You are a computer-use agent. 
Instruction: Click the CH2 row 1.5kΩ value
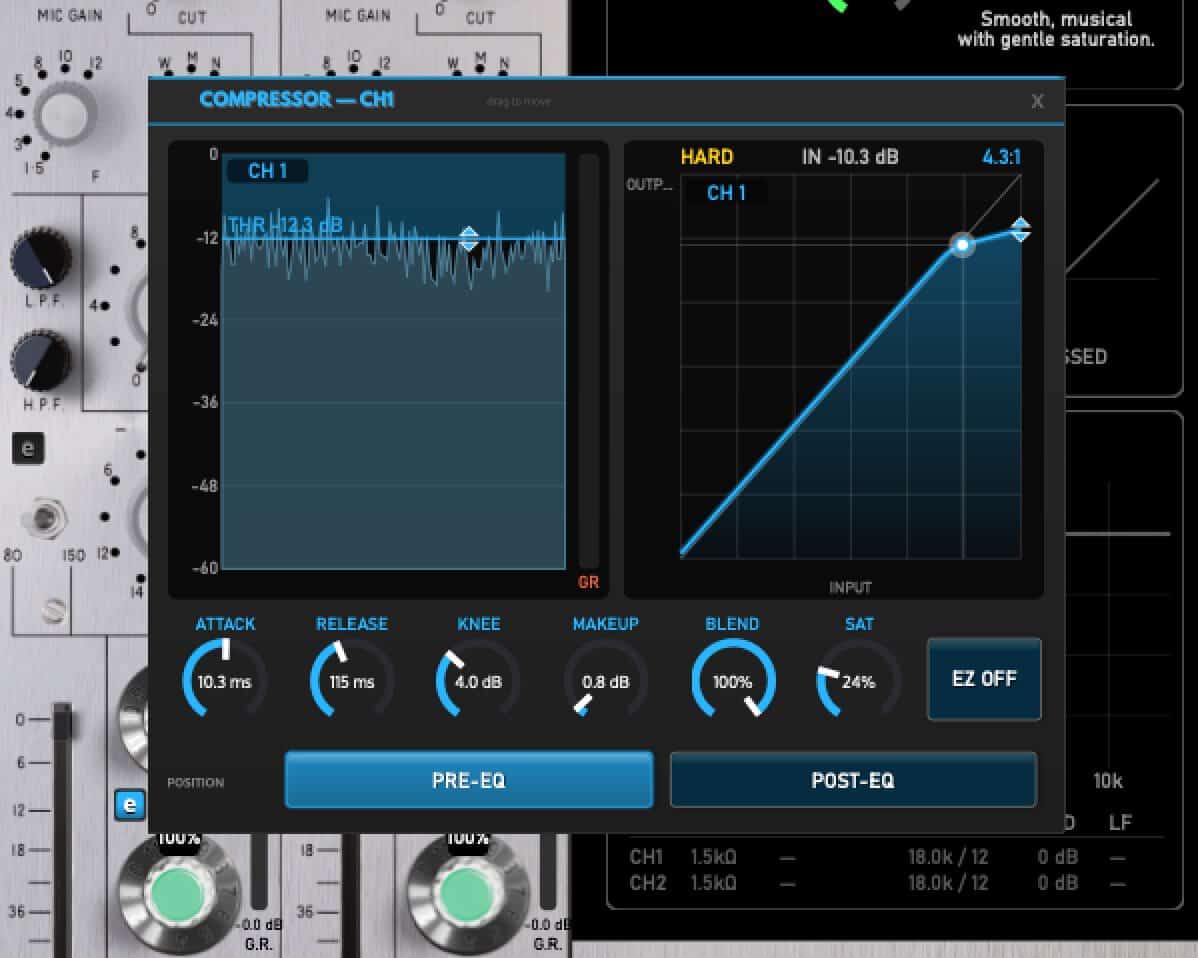coord(714,883)
